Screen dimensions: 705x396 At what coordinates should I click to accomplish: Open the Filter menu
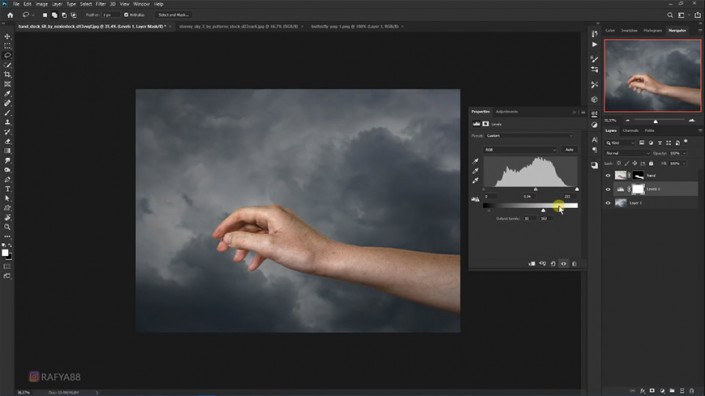pos(100,4)
